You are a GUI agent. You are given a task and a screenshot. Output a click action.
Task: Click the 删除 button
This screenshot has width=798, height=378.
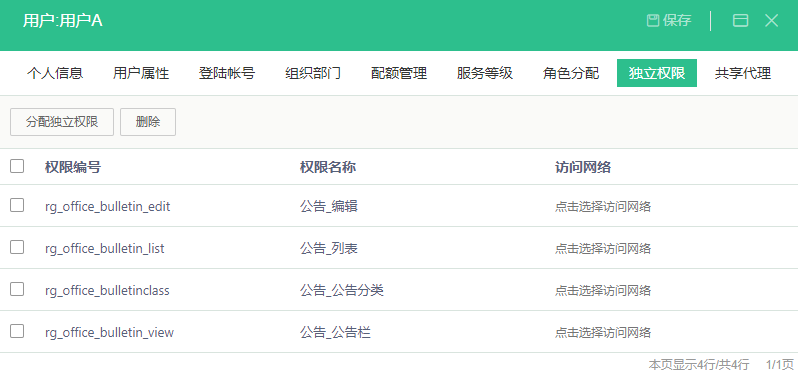click(148, 122)
